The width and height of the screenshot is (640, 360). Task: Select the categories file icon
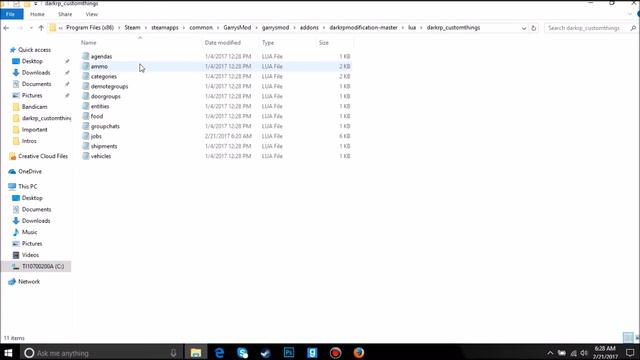click(x=85, y=76)
